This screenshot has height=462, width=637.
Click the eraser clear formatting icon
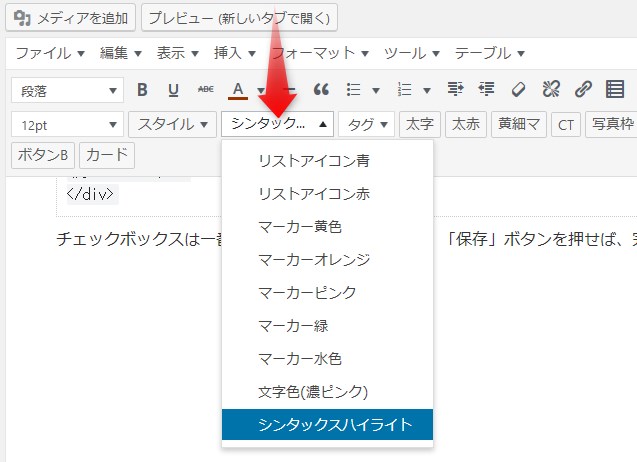(518, 90)
